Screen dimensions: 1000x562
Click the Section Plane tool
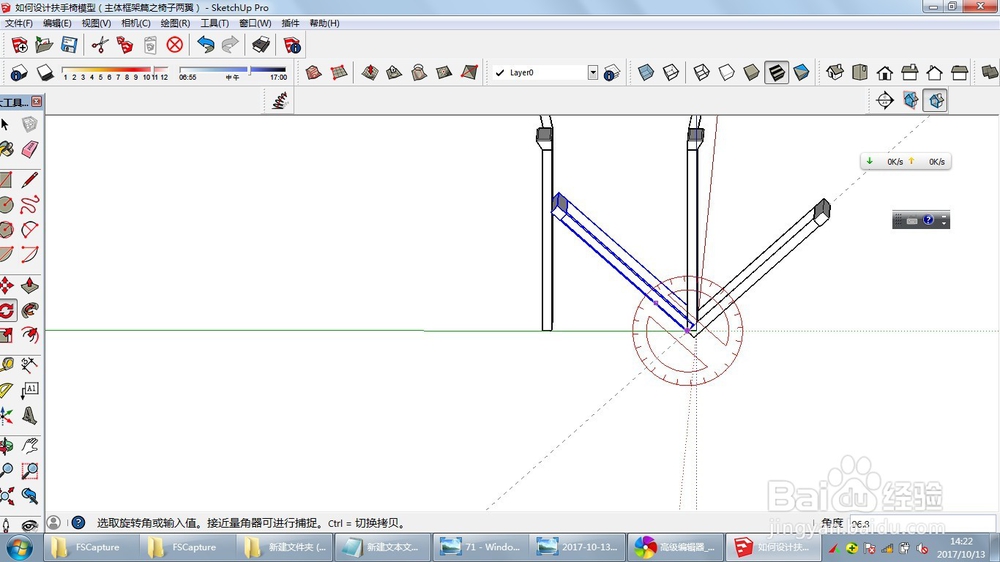[x=885, y=100]
